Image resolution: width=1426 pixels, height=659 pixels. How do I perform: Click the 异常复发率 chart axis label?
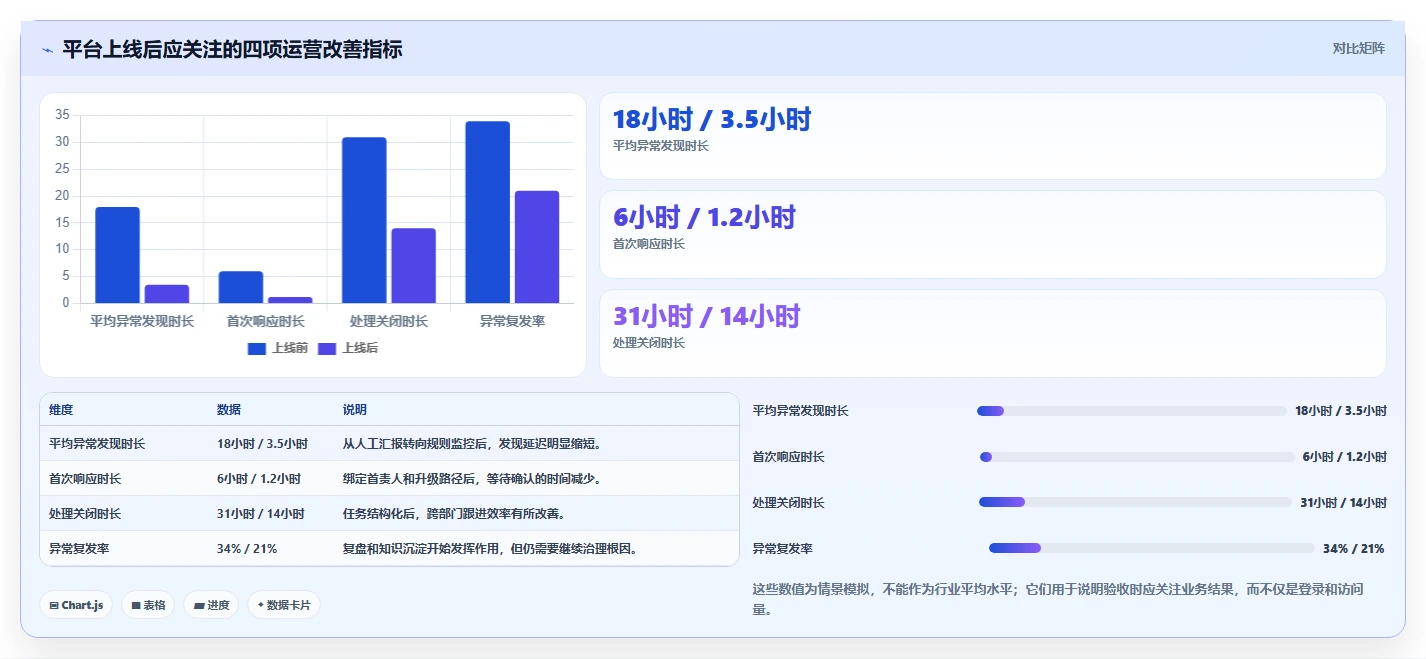[512, 322]
